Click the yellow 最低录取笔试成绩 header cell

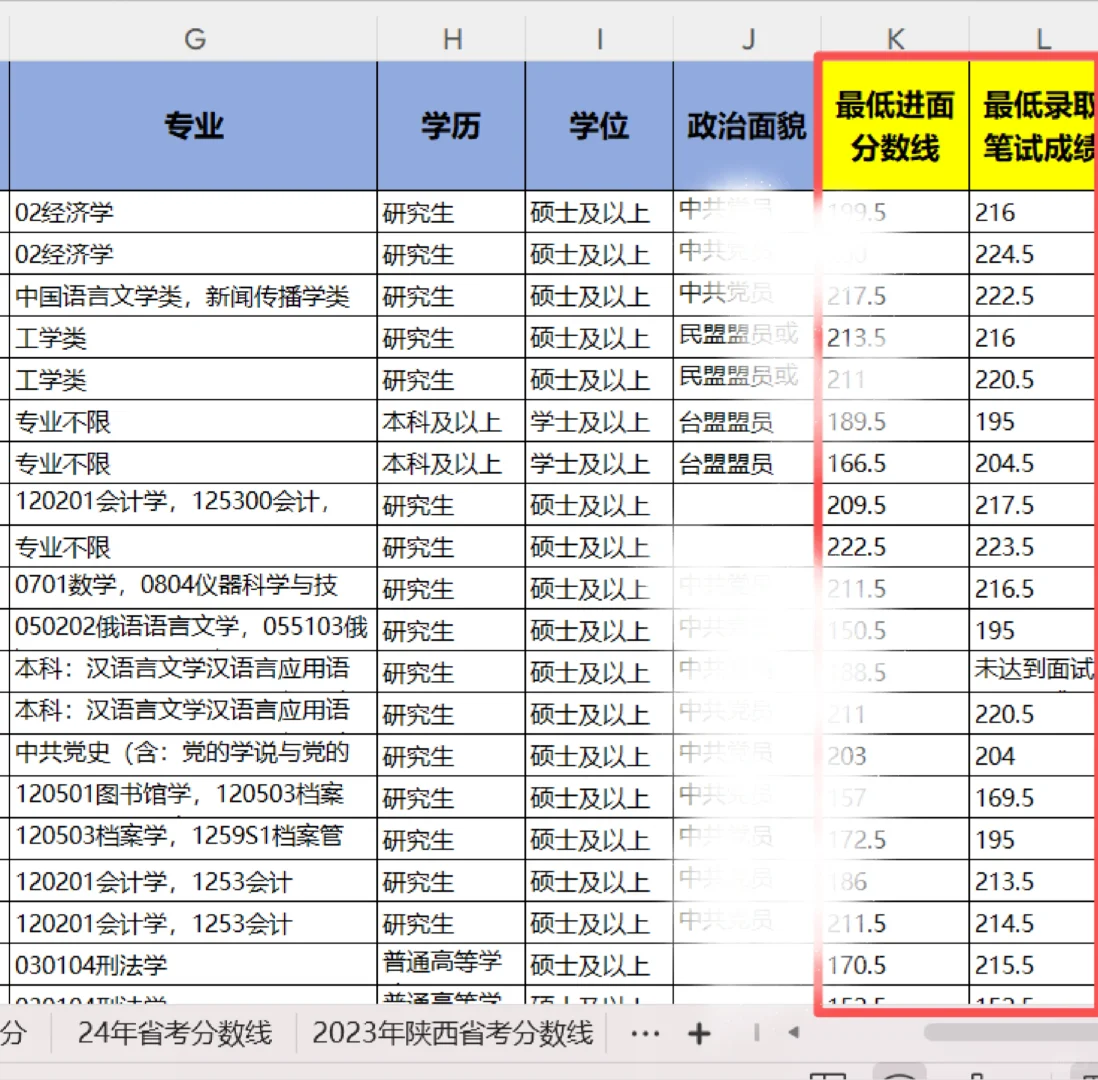point(1034,126)
